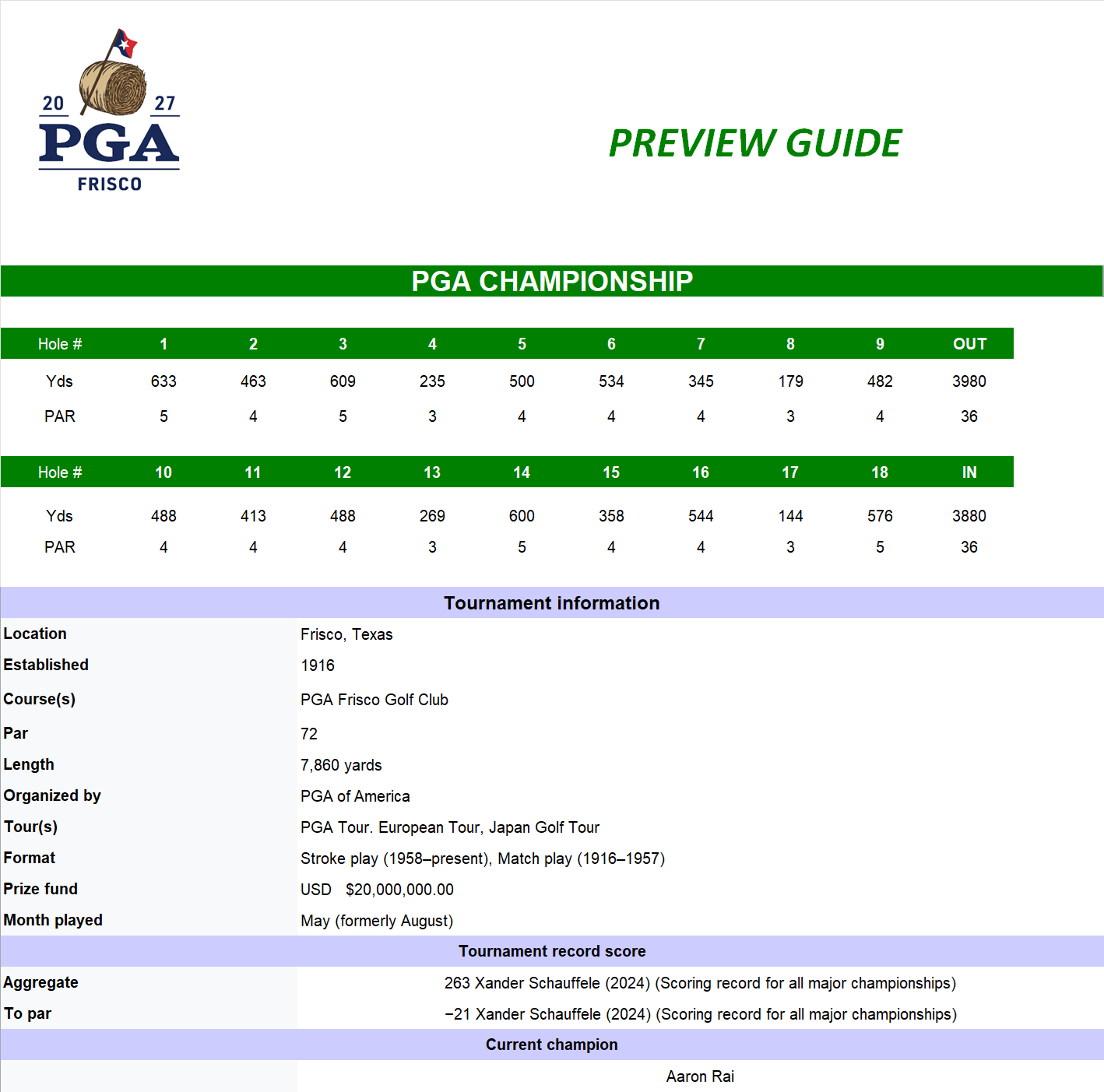Select the 482 yards cell
The height and width of the screenshot is (1092, 1104).
click(x=880, y=381)
